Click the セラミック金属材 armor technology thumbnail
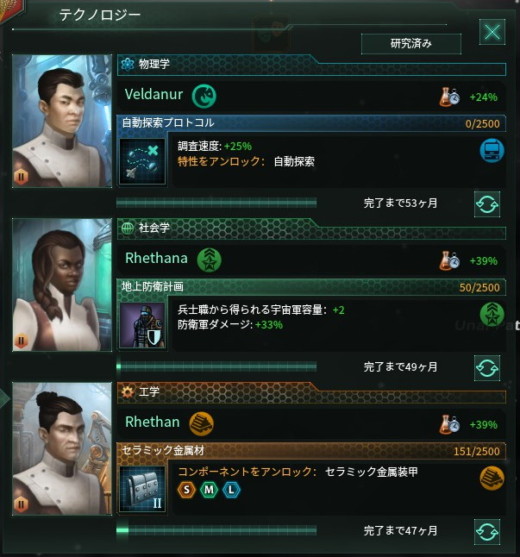This screenshot has width=520, height=557. pyautogui.click(x=142, y=489)
